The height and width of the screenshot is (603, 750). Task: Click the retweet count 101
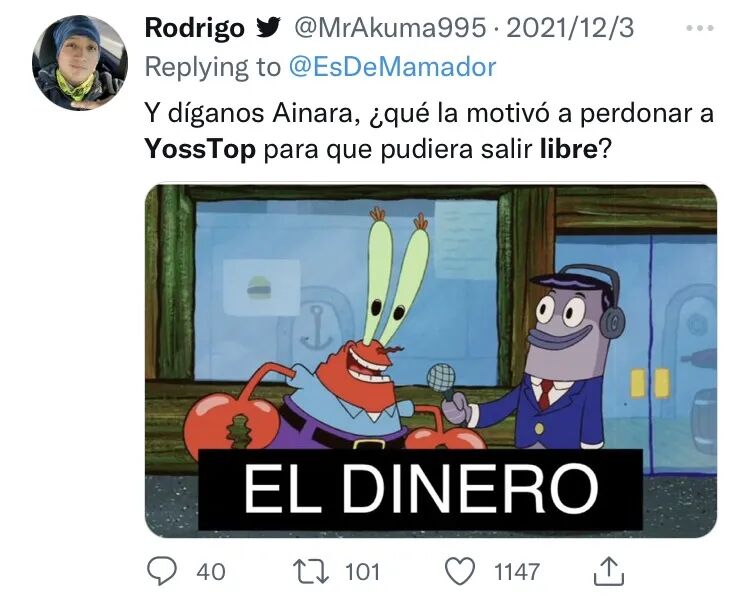tap(363, 572)
